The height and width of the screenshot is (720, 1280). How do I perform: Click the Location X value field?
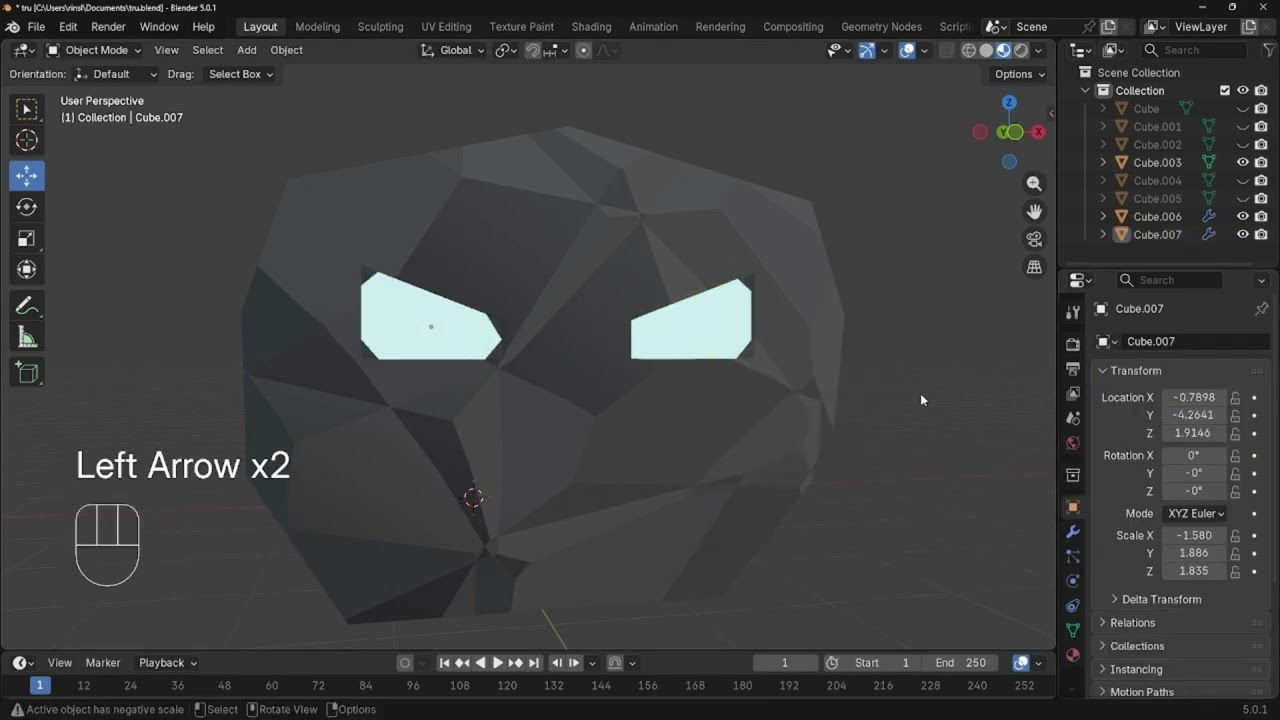pos(1194,397)
